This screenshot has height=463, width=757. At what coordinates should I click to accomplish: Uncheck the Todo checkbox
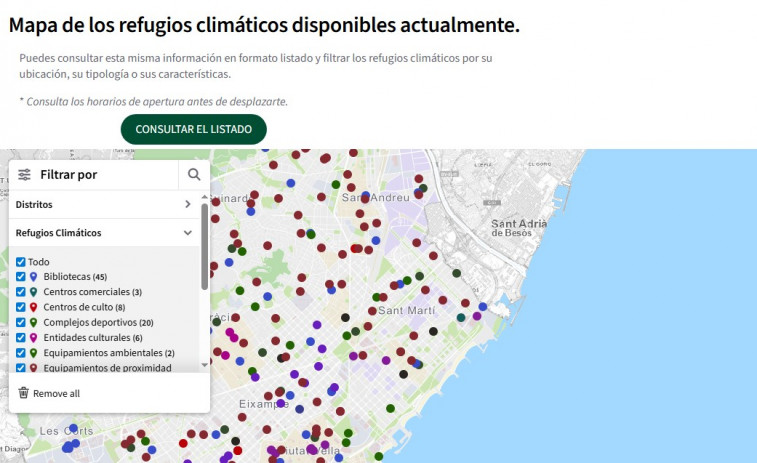[20, 262]
